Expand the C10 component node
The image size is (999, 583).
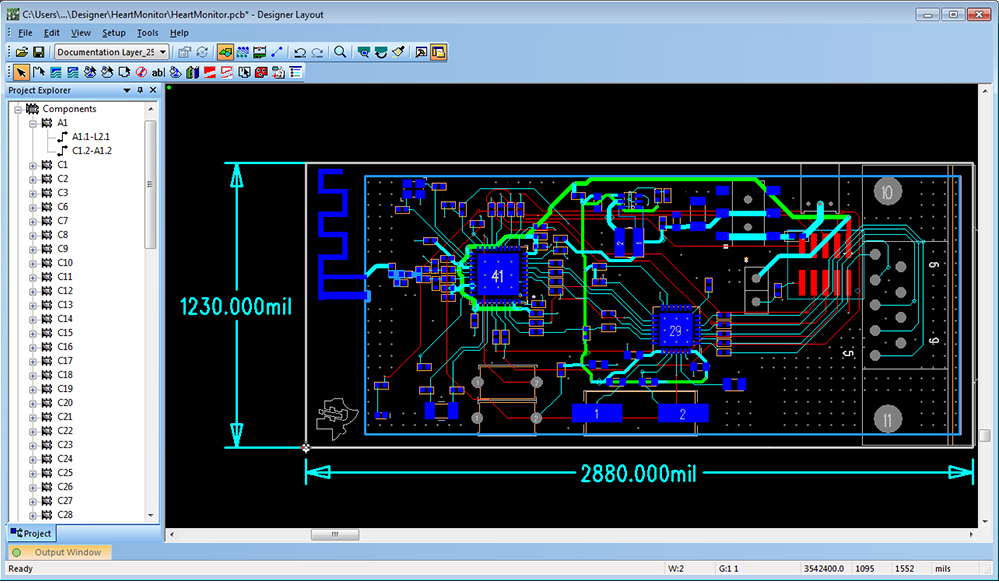(x=32, y=264)
